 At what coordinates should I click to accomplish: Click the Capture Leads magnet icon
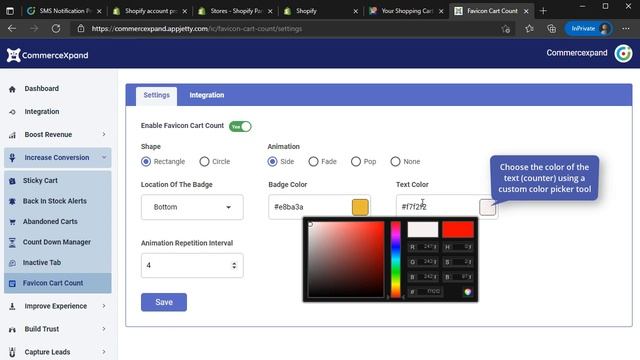click(12, 352)
